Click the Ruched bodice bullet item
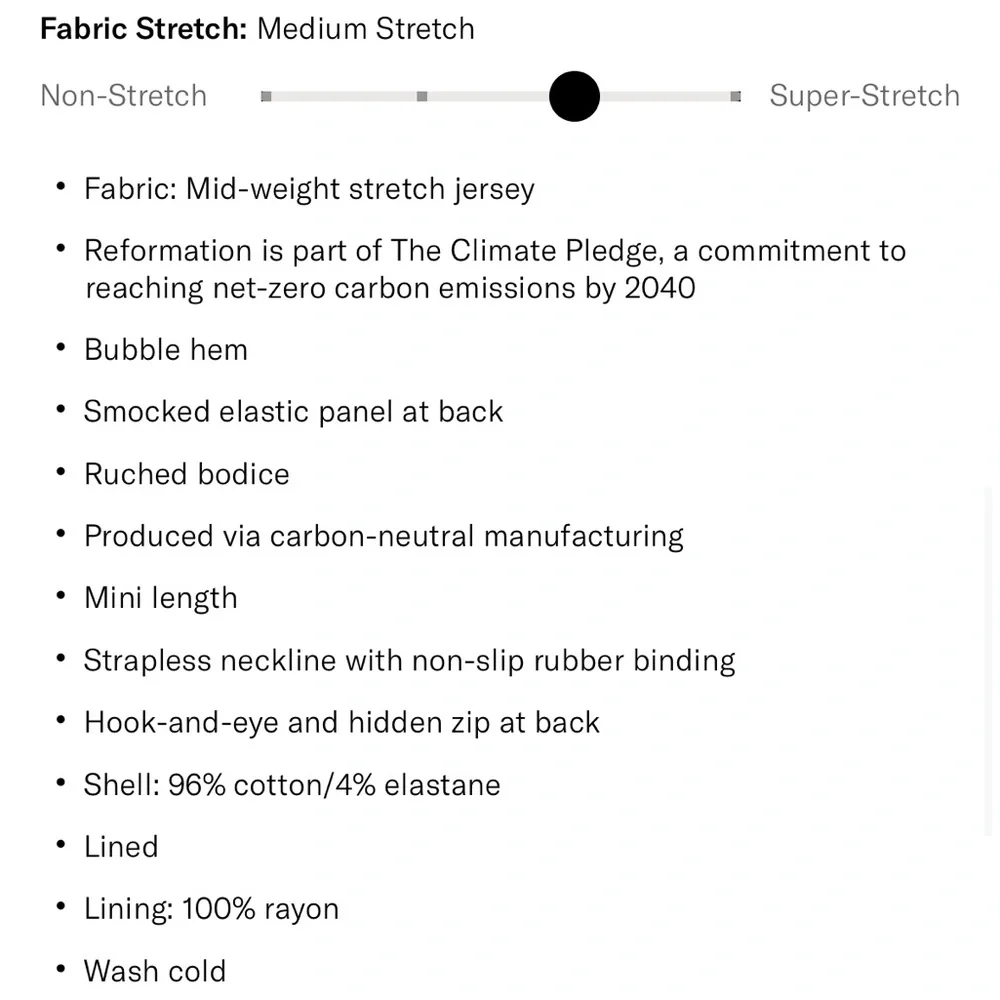 pos(187,474)
